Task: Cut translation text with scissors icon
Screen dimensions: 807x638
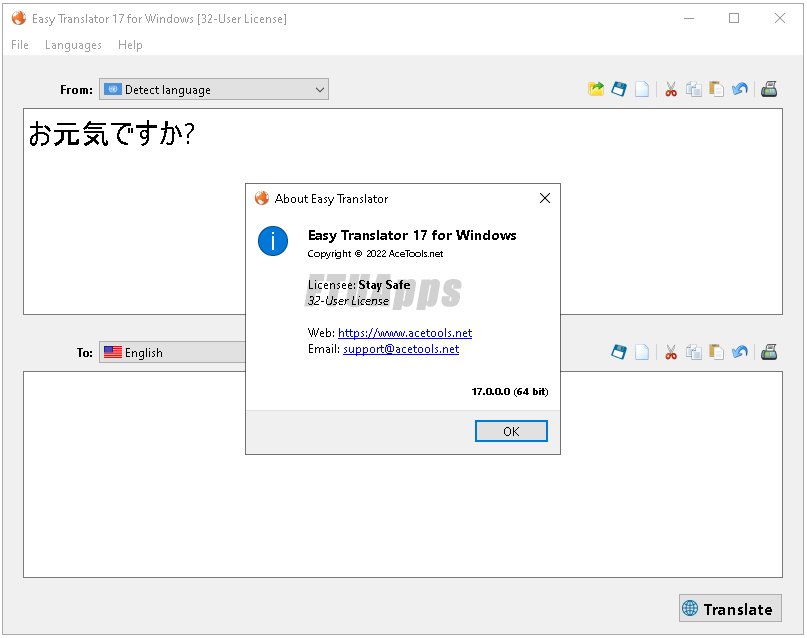Action: point(671,352)
